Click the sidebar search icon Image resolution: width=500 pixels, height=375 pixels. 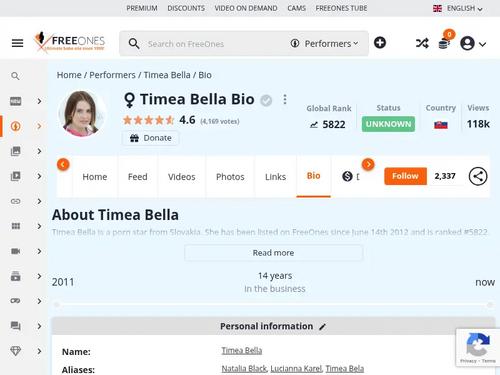tap(15, 76)
